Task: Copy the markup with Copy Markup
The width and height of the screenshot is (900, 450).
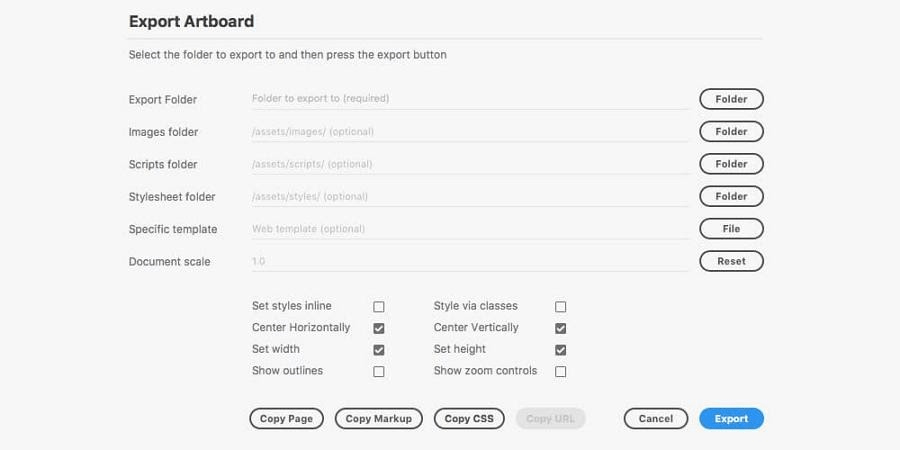Action: 379,419
